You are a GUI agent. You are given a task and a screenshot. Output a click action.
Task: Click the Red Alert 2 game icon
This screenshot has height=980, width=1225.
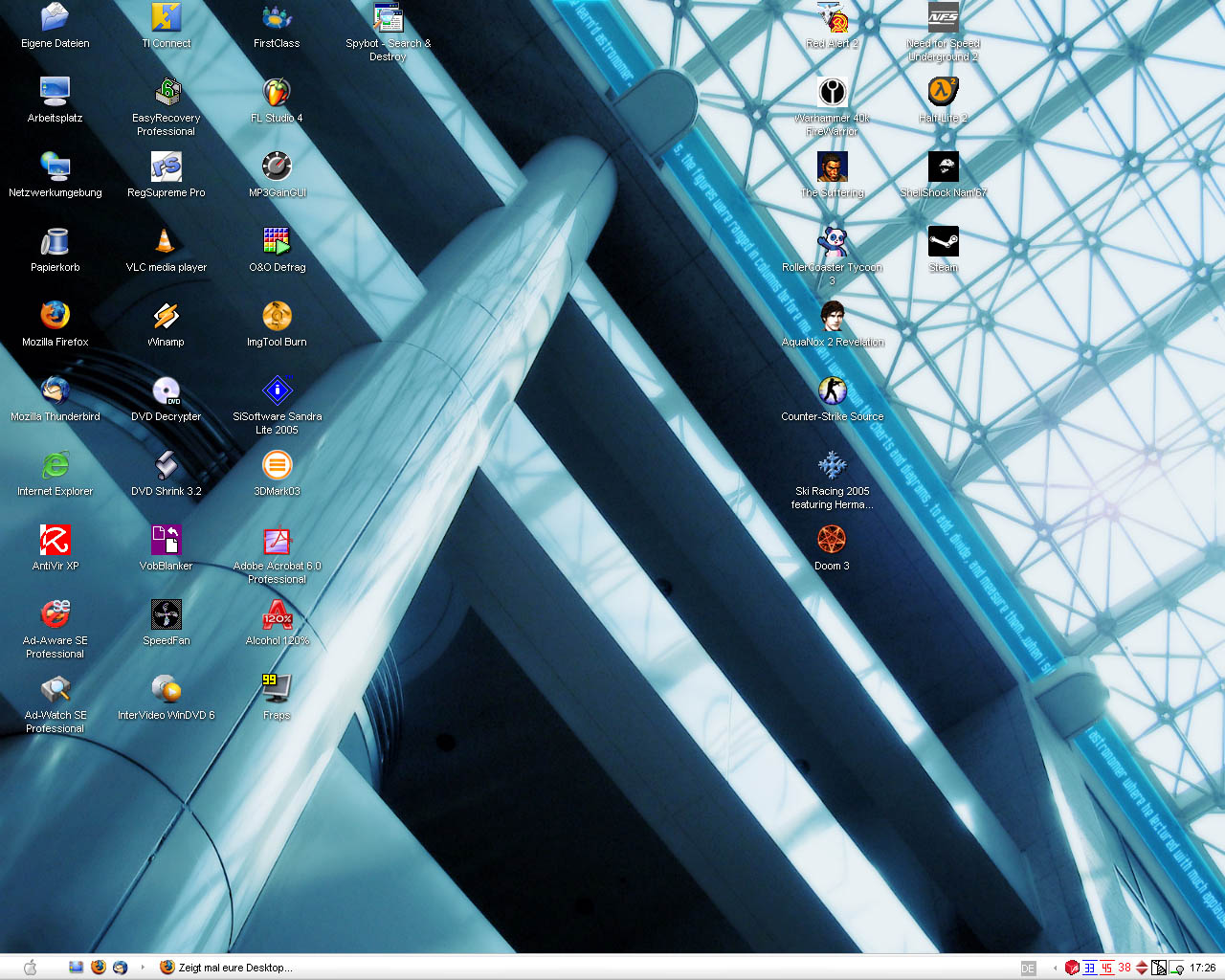point(833,17)
